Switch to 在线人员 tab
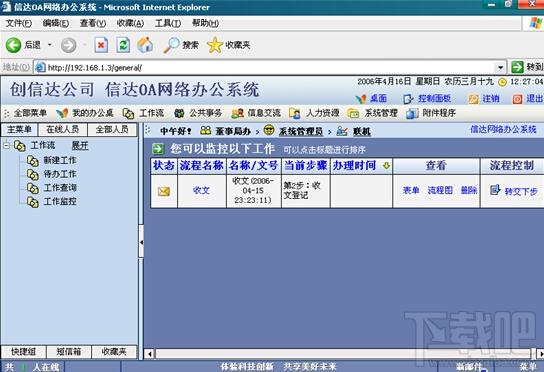 click(x=62, y=129)
